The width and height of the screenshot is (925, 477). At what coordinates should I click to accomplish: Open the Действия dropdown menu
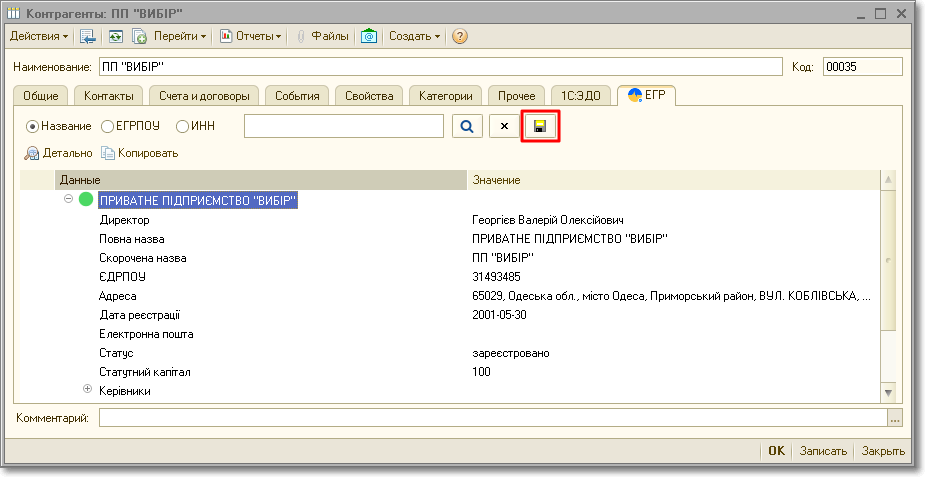pos(39,36)
